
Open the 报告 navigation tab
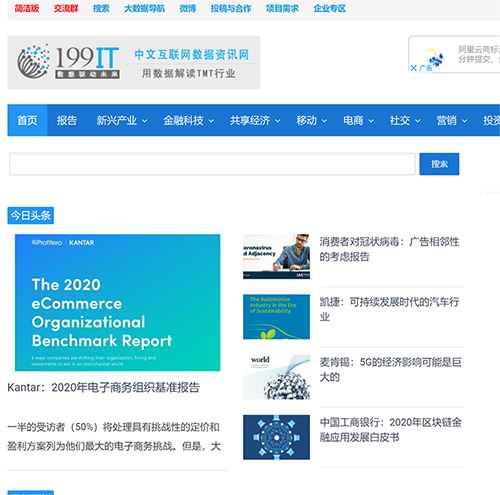tap(67, 120)
